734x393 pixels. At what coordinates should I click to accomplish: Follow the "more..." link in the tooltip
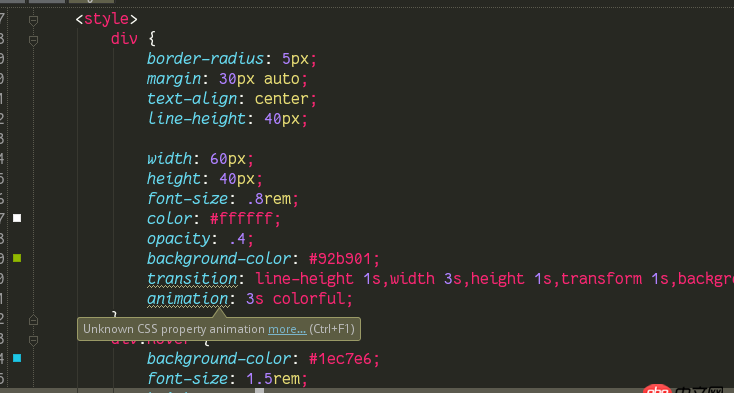pos(287,329)
